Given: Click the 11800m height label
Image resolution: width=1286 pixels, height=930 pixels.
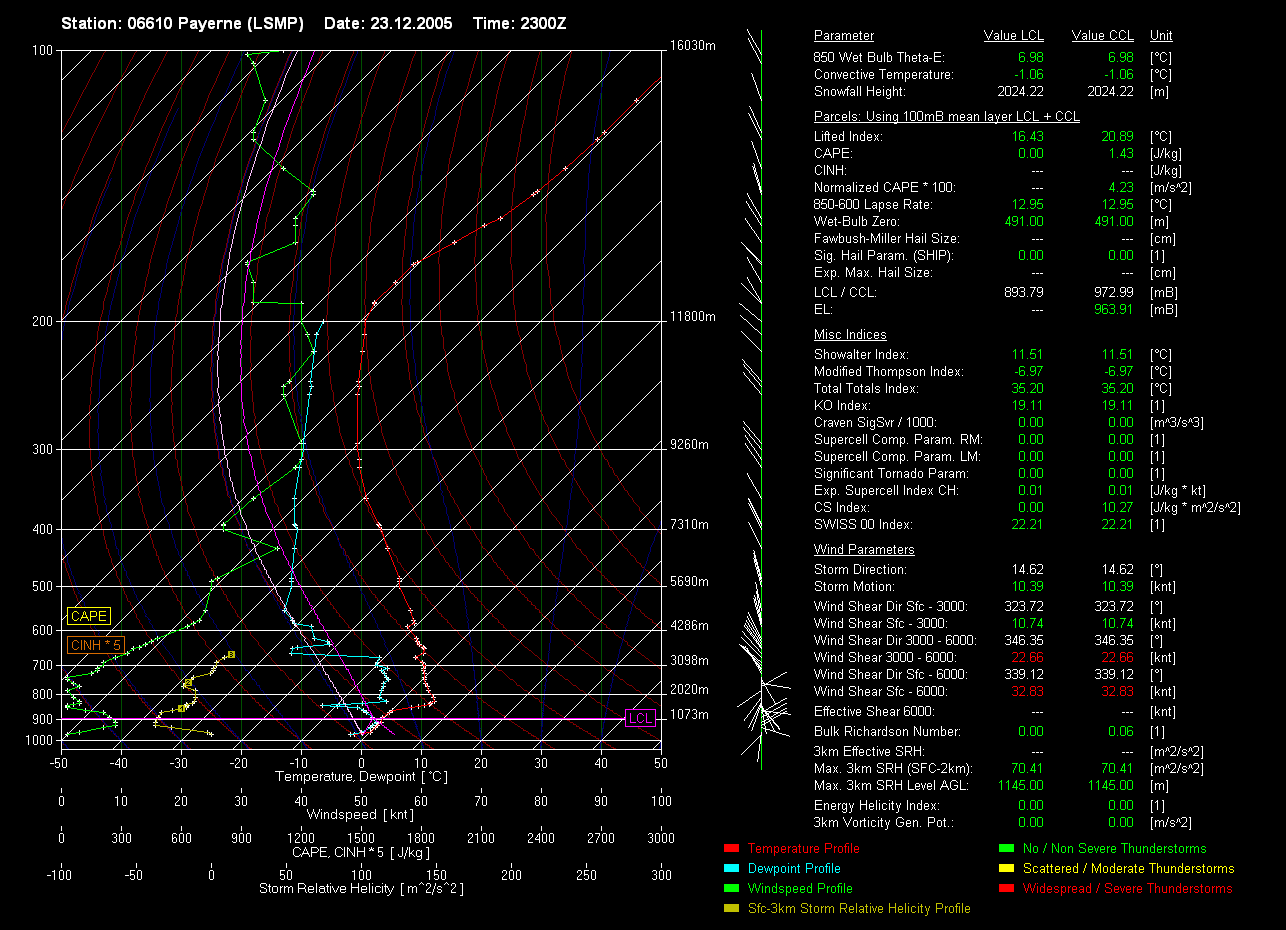Looking at the screenshot, I should coord(693,317).
